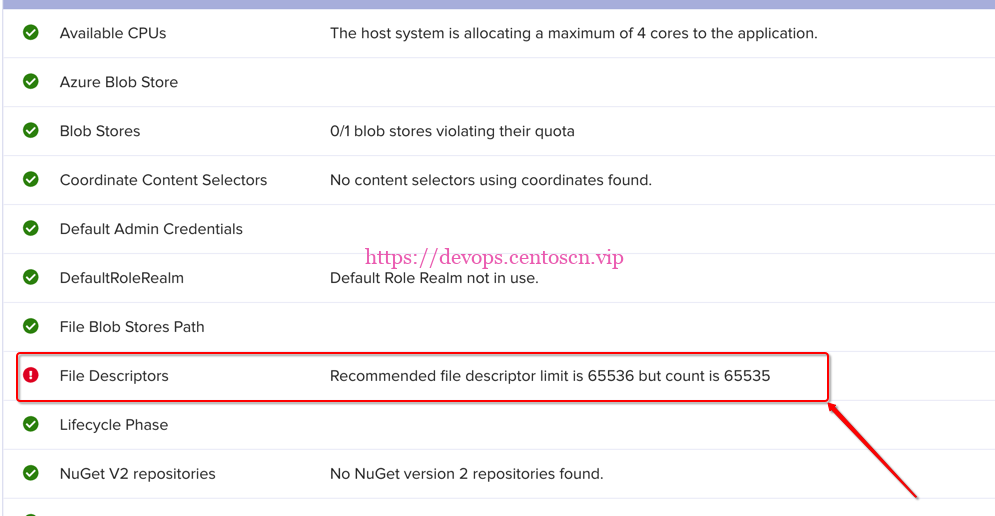Select the Coordinate Content Selectors label
This screenshot has height=516, width=995.
pos(163,180)
